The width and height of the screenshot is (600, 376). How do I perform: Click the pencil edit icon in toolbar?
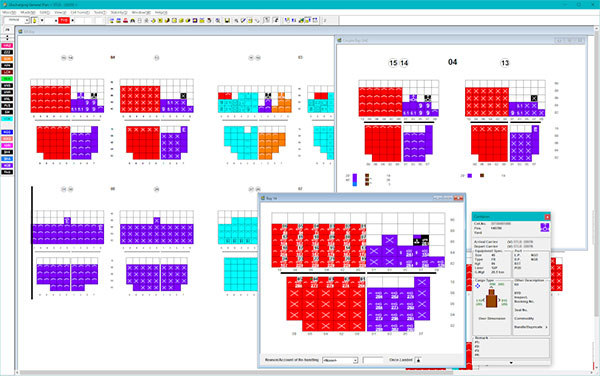(x=243, y=21)
